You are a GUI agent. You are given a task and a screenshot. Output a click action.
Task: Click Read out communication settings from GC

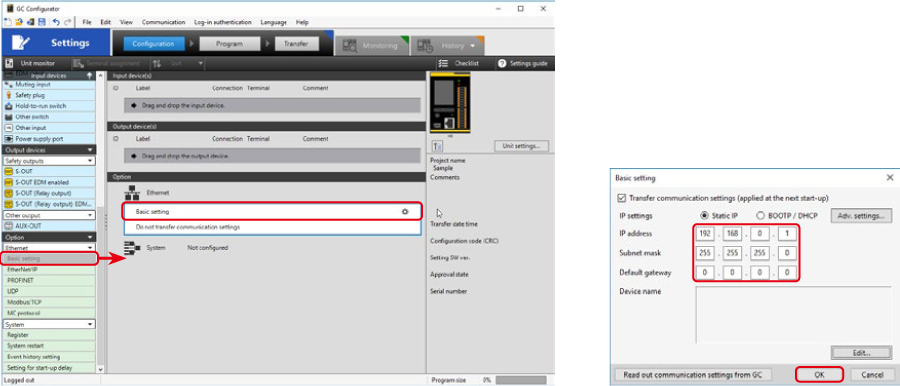pyautogui.click(x=693, y=375)
